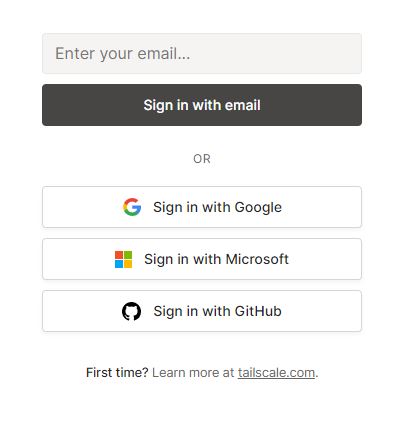Select the word "Google" in button label
The height and width of the screenshot is (431, 416).
[x=258, y=207]
